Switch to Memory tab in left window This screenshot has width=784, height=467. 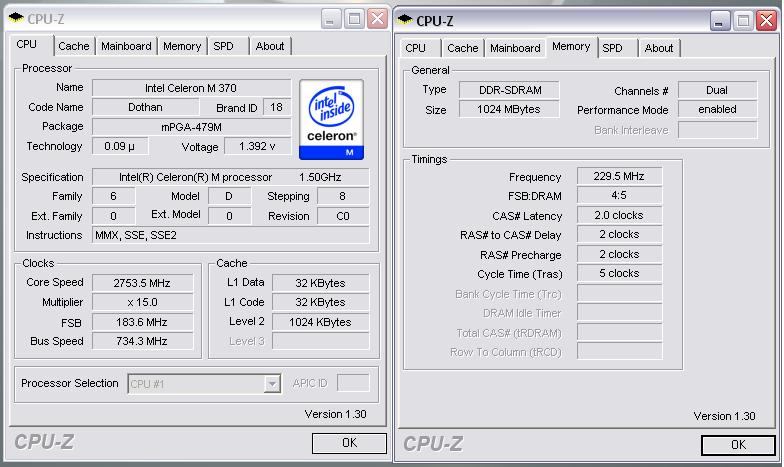pyautogui.click(x=182, y=46)
